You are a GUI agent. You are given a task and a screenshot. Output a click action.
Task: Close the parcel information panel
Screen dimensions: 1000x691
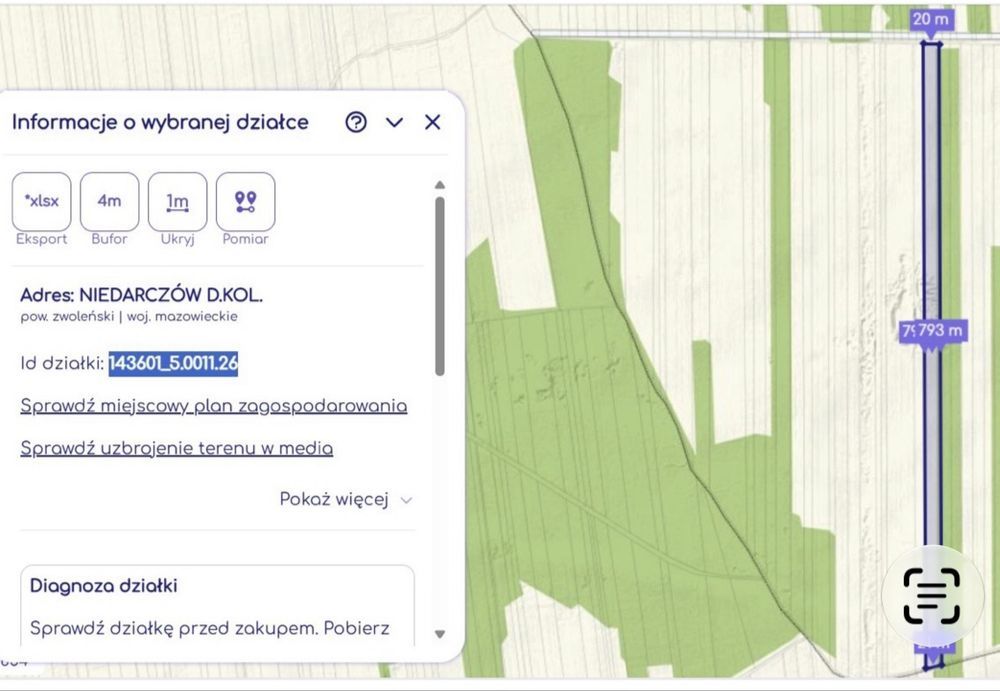(432, 122)
